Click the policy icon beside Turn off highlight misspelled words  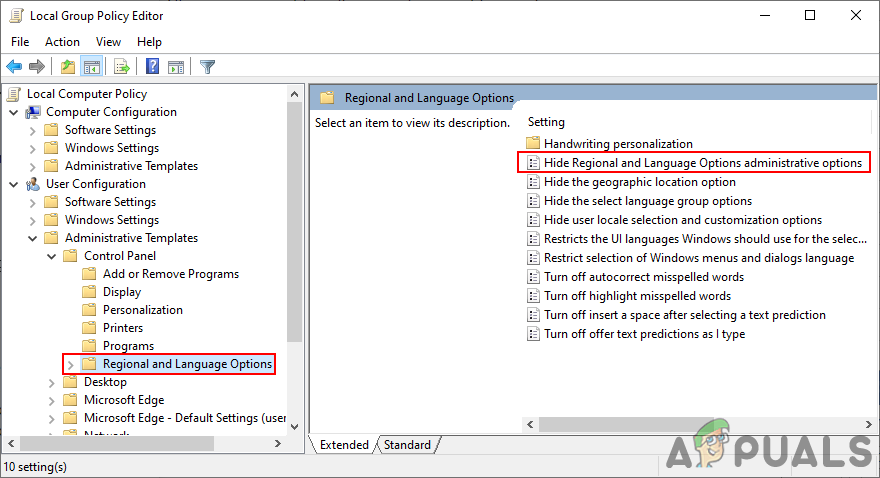(x=533, y=296)
